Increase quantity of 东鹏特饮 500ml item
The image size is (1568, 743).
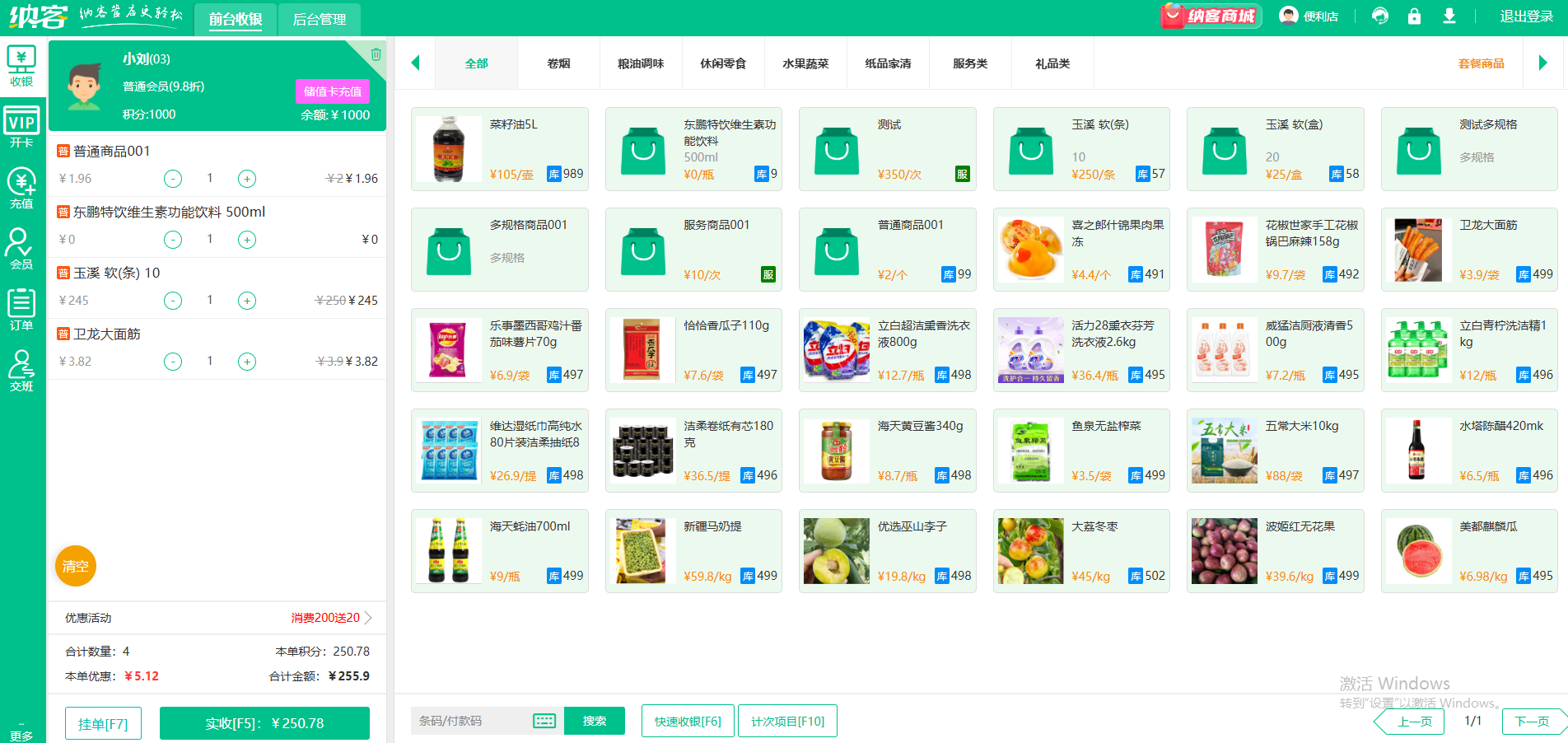click(x=247, y=240)
